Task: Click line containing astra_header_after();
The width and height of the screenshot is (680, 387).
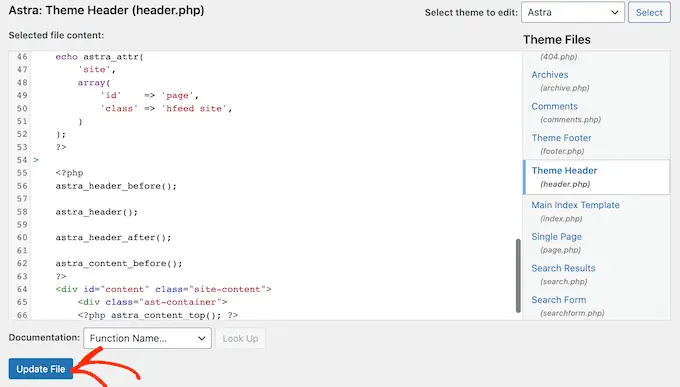Action: 114,238
